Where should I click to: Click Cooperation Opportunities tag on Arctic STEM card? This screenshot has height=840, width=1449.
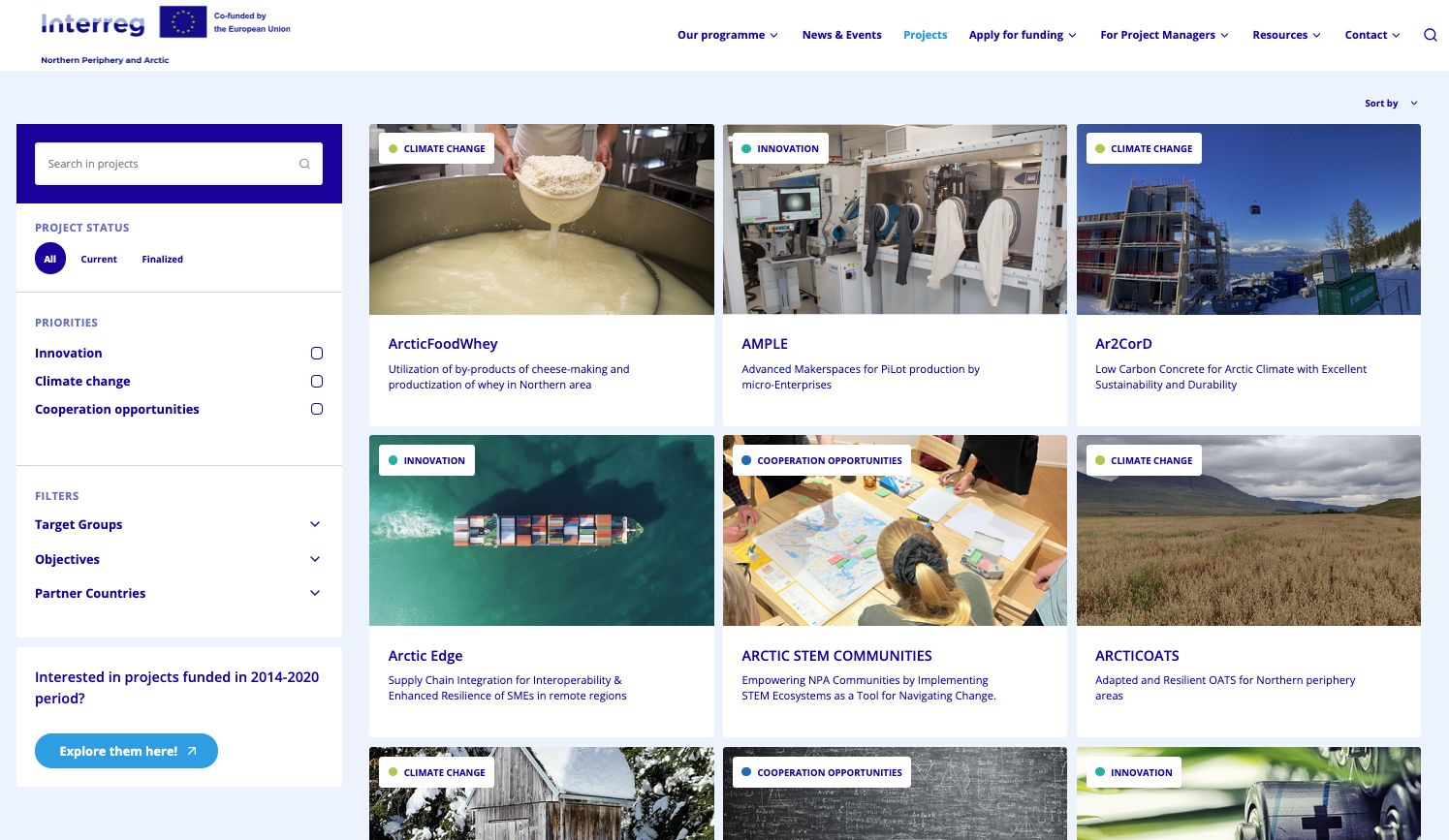821,461
